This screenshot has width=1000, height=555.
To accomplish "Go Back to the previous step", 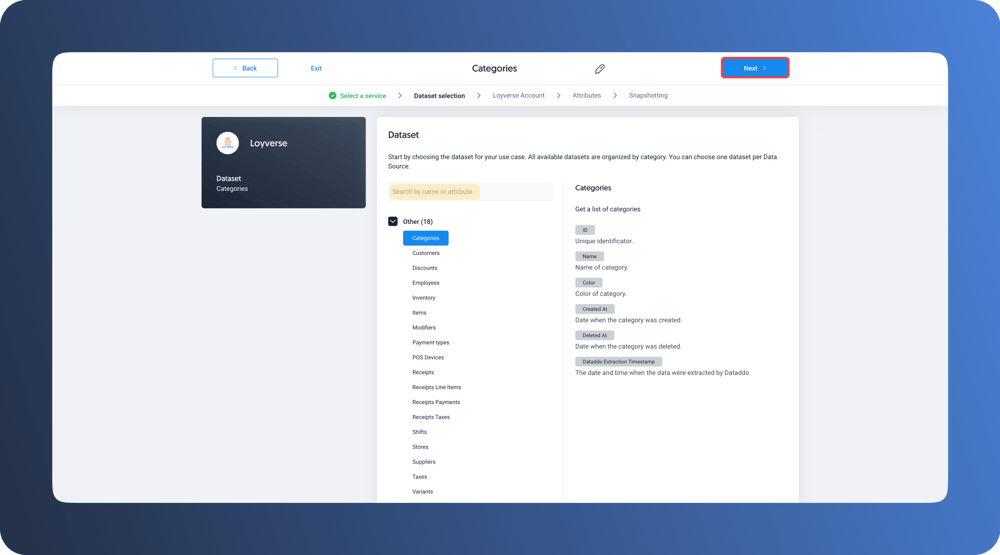I will point(245,68).
